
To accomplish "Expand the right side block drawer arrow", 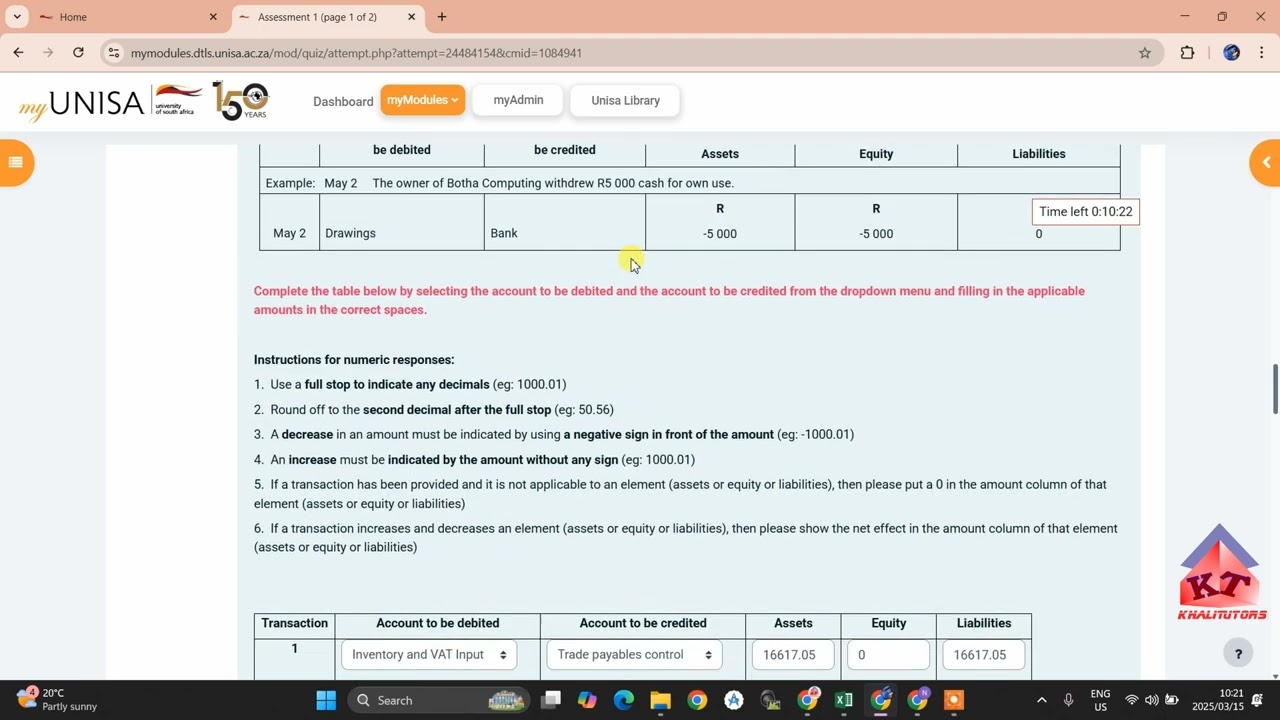I will [1265, 163].
